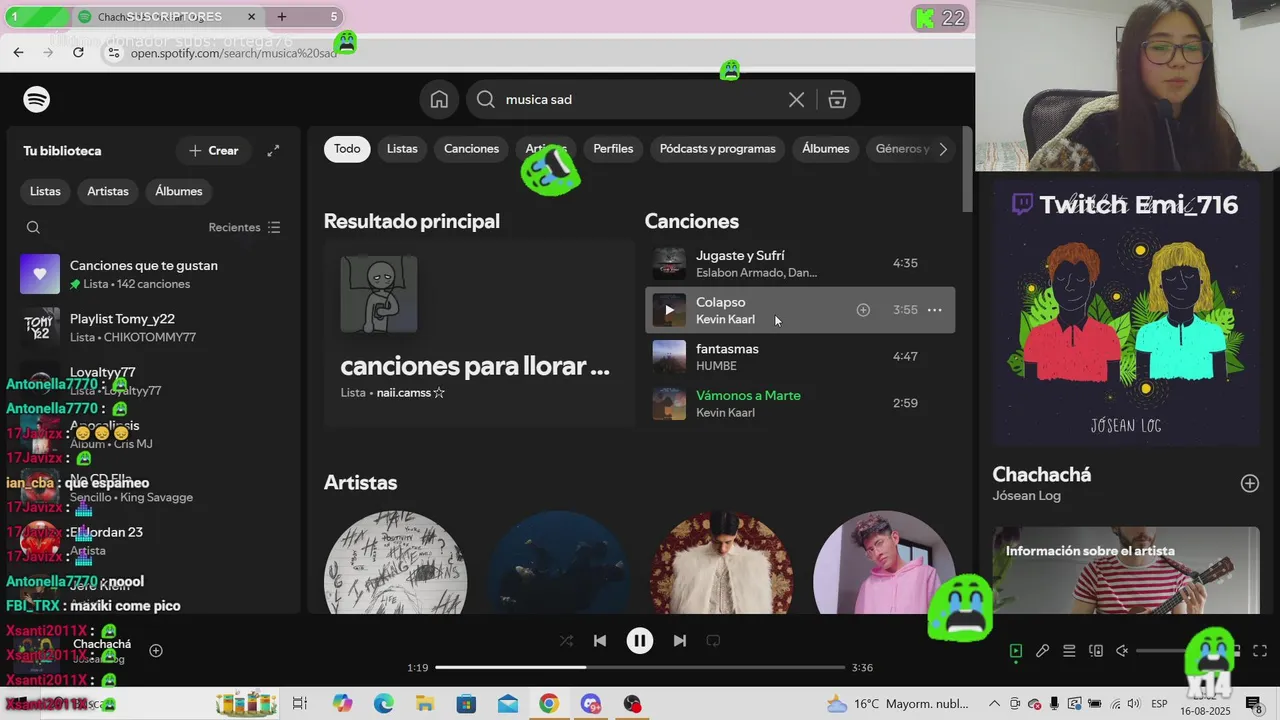
Task: Seek within the song progress bar
Action: pyautogui.click(x=640, y=667)
